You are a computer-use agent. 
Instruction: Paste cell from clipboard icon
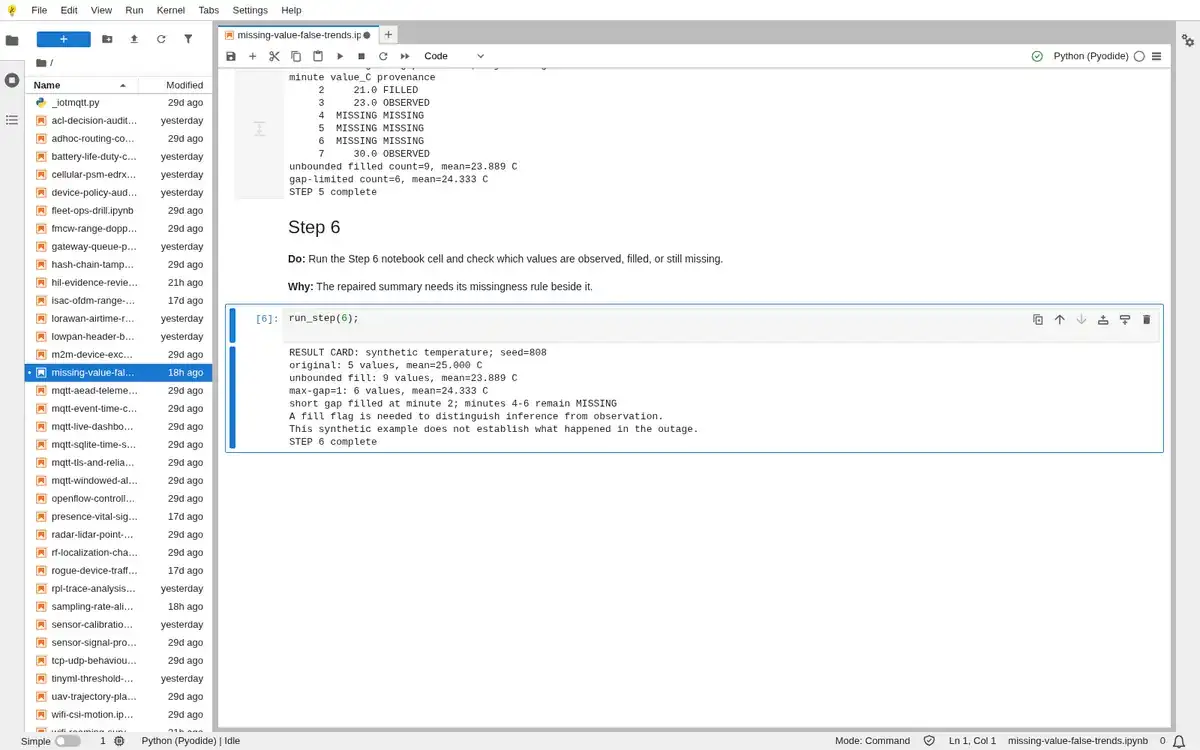coord(318,57)
